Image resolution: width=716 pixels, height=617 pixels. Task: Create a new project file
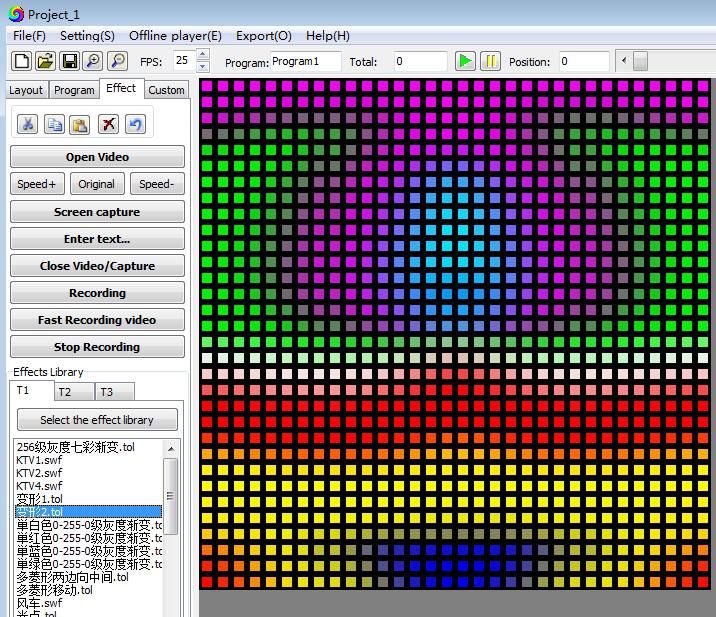[x=21, y=61]
